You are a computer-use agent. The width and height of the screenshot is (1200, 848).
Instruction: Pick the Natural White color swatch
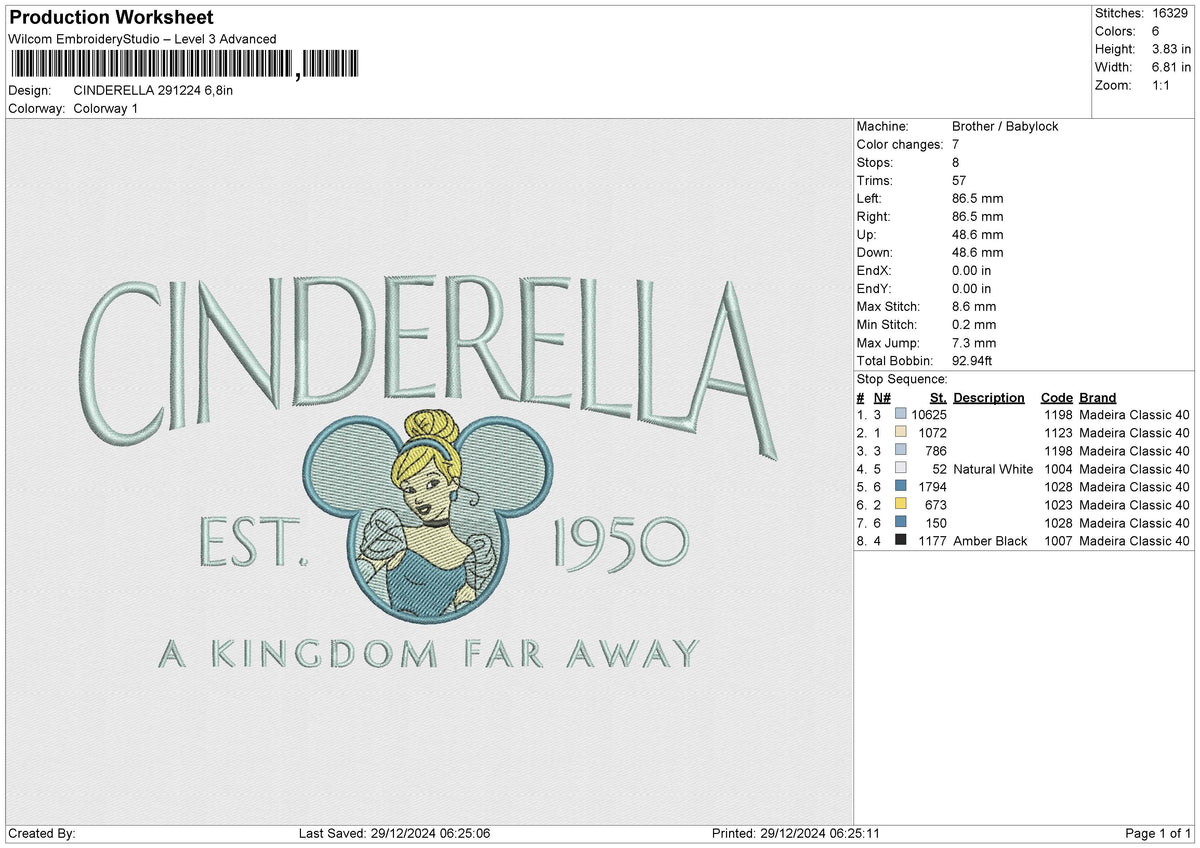pyautogui.click(x=901, y=468)
